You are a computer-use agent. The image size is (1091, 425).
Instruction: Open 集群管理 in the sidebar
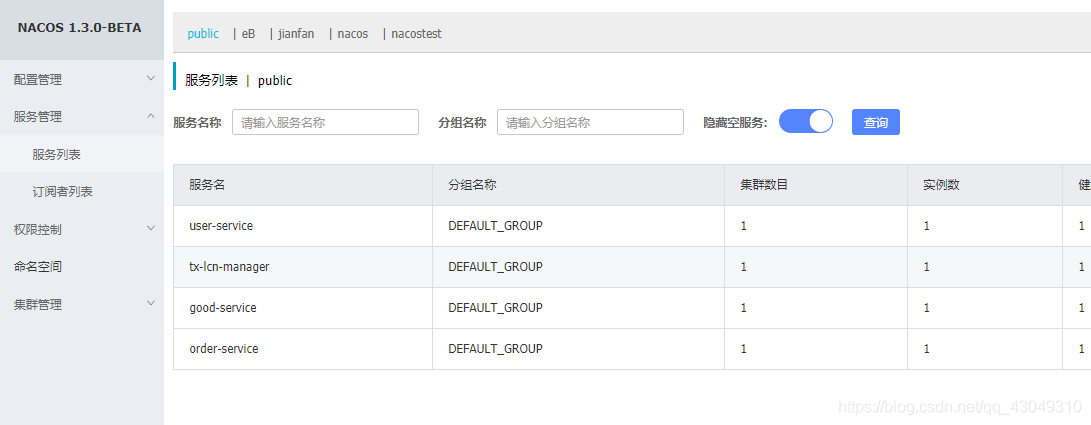pyautogui.click(x=38, y=304)
